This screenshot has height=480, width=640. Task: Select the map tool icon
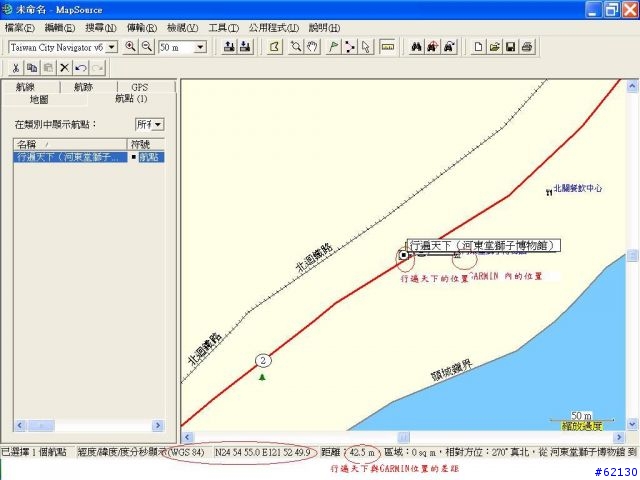[275, 47]
